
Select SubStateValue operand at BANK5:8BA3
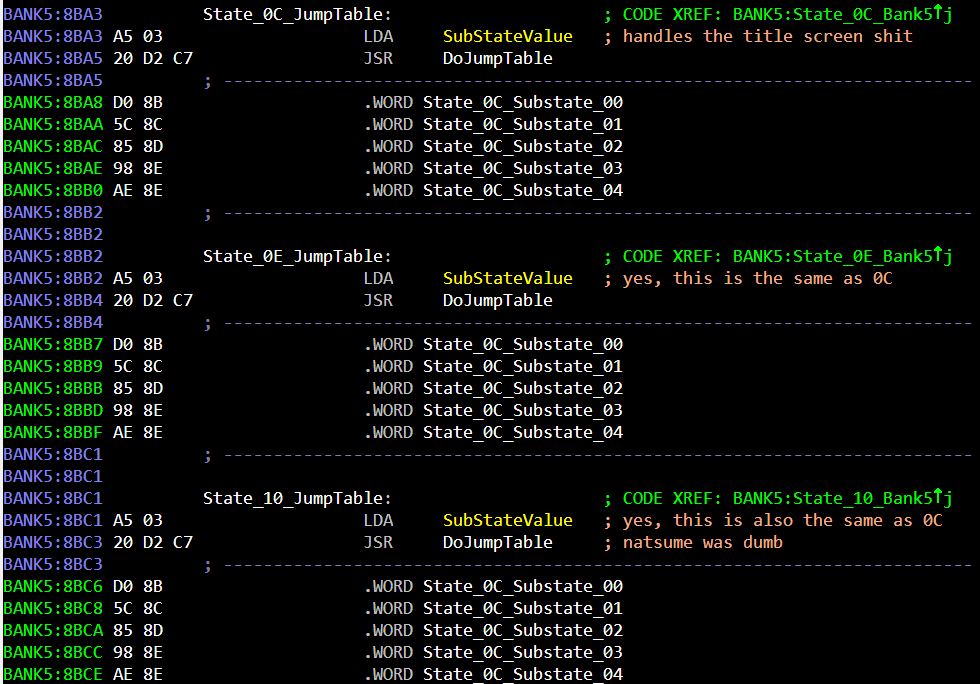[507, 36]
